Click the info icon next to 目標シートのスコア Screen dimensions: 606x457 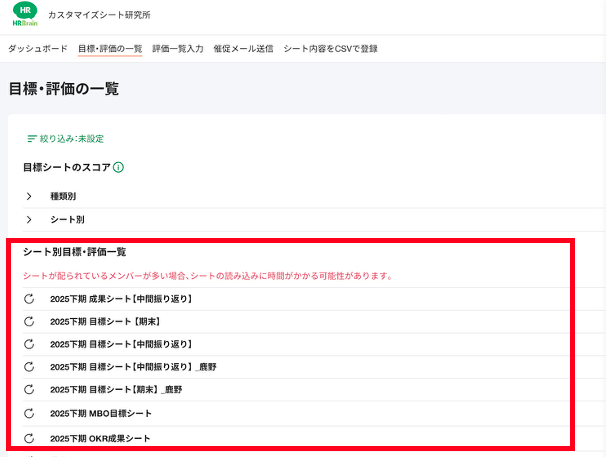[118, 167]
